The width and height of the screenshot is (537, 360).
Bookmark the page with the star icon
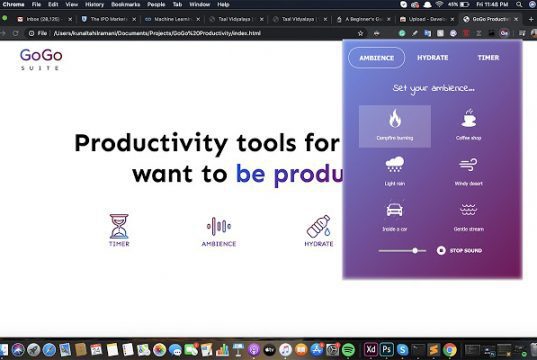click(x=360, y=33)
